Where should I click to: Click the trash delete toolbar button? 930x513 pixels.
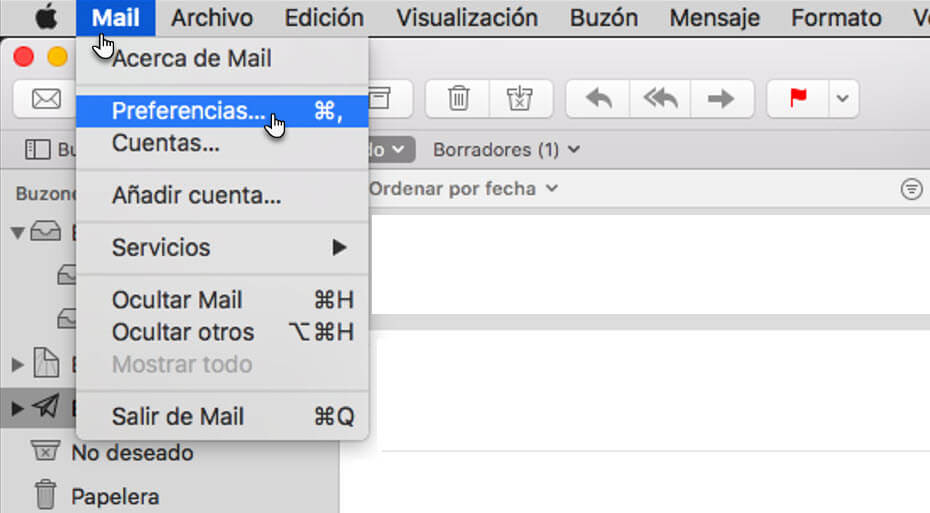458,98
